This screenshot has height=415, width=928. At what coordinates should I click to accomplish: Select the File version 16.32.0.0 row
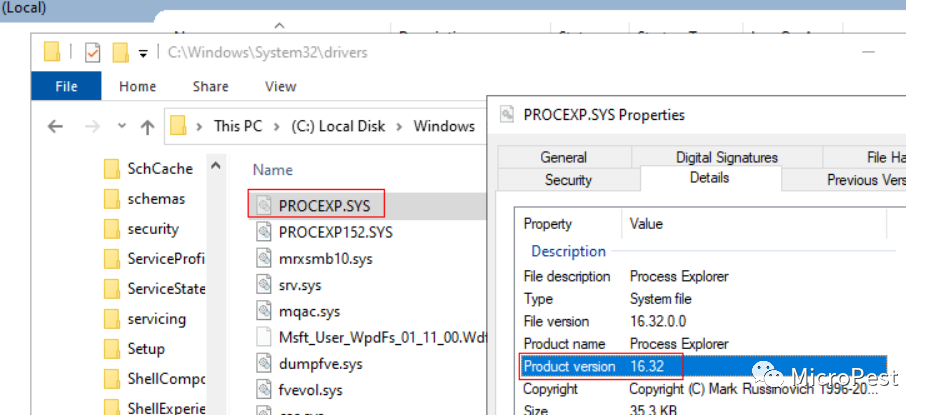[704, 321]
